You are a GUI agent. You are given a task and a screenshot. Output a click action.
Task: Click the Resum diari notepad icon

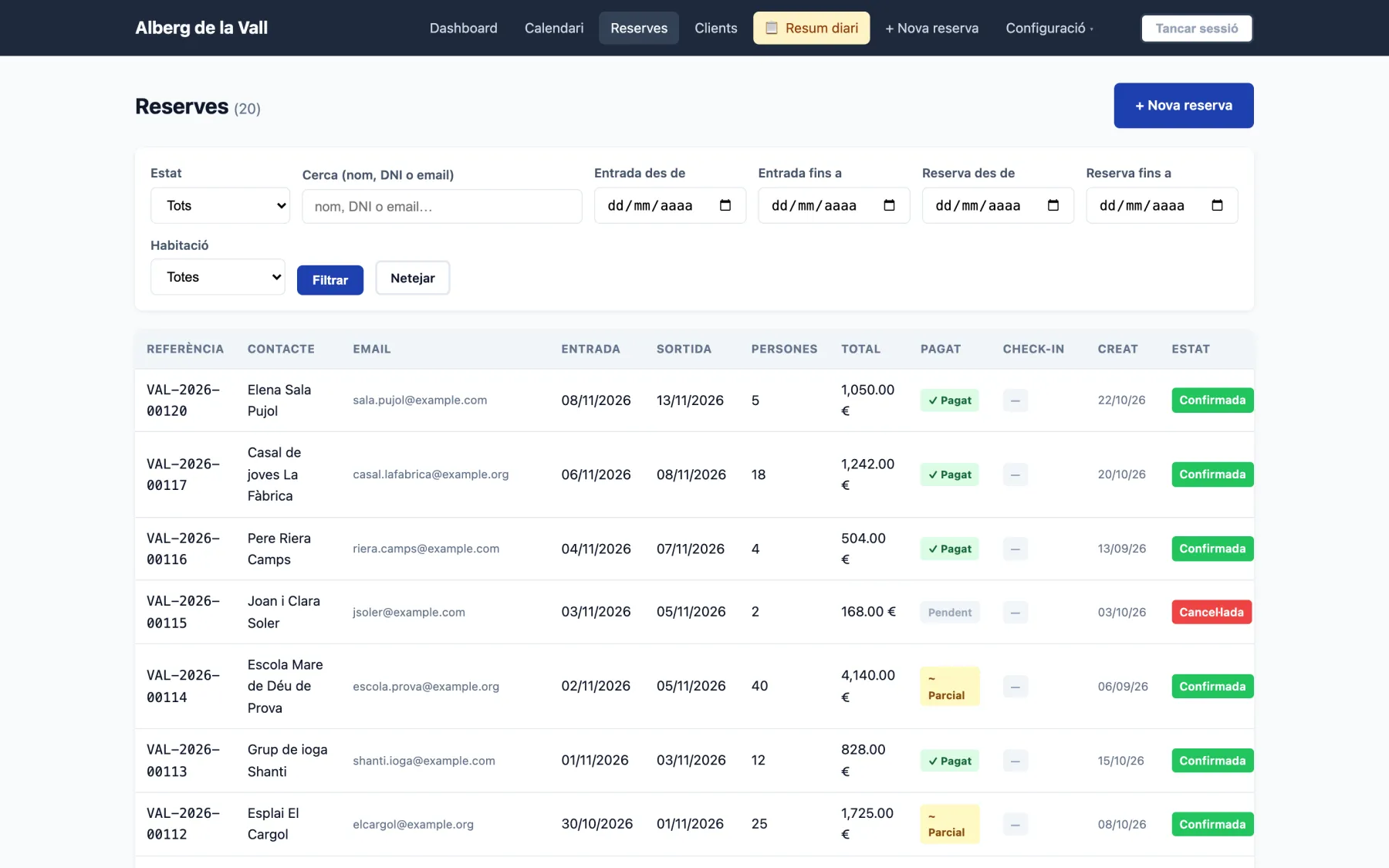(771, 28)
